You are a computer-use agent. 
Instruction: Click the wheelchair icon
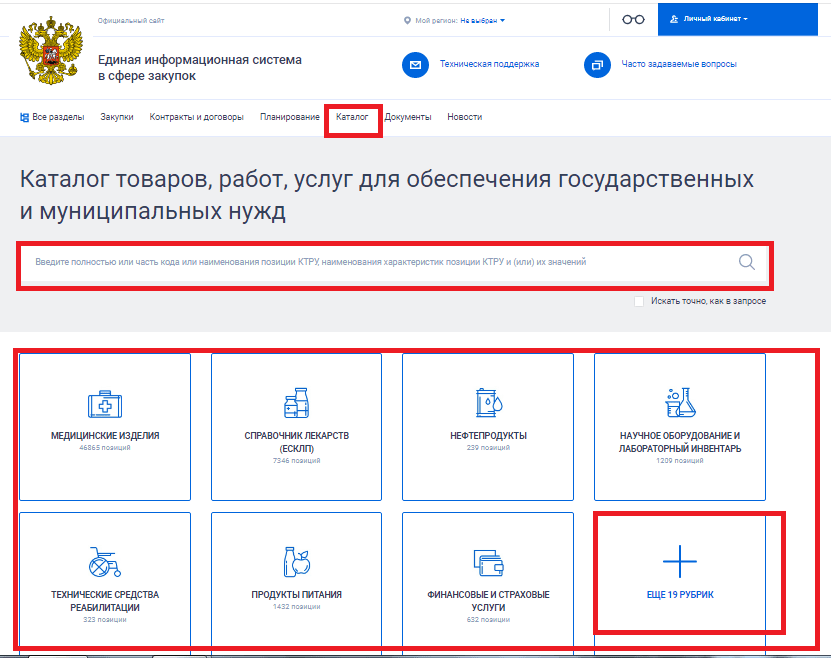(104, 562)
